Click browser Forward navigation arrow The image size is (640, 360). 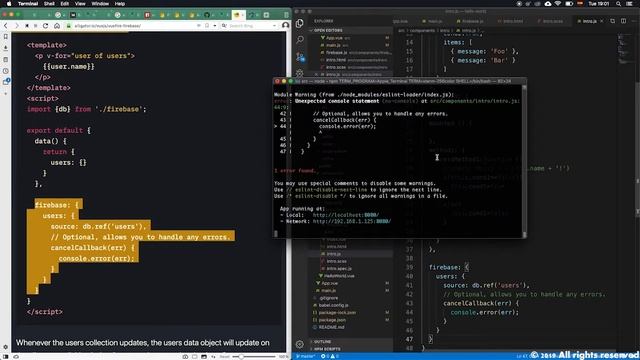(16, 26)
